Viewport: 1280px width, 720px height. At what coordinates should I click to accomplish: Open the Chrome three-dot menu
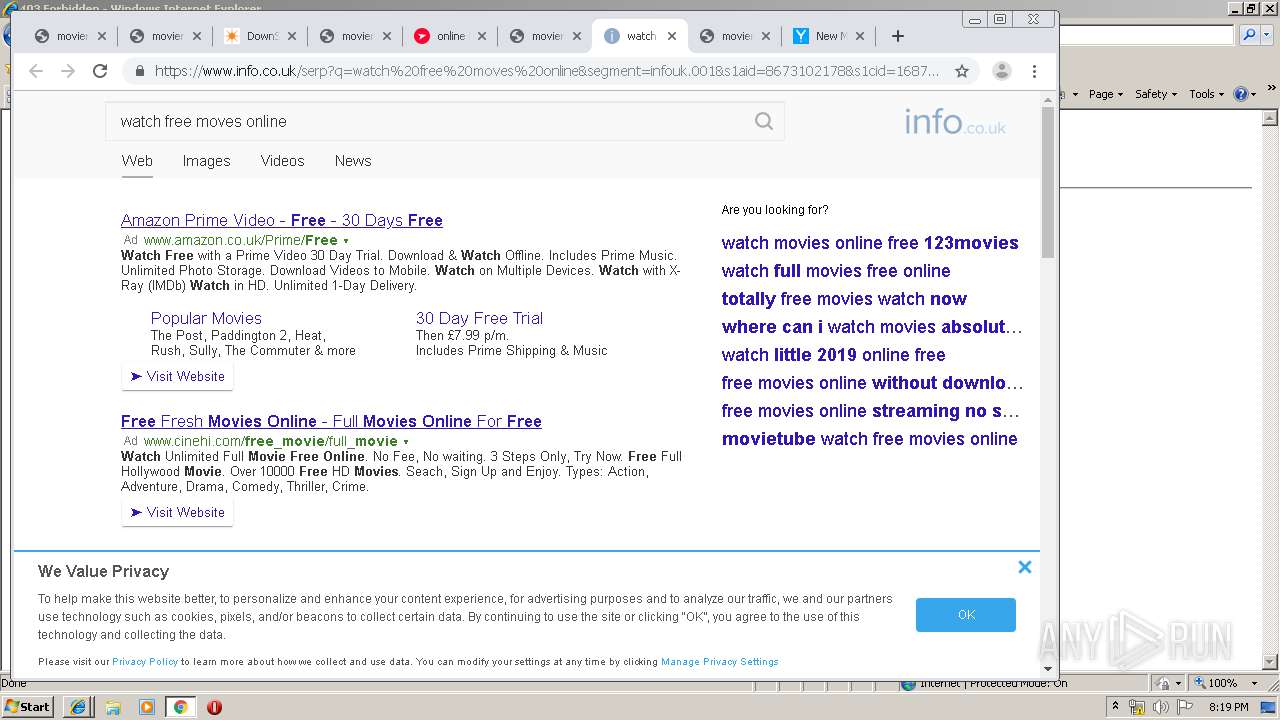point(1035,71)
